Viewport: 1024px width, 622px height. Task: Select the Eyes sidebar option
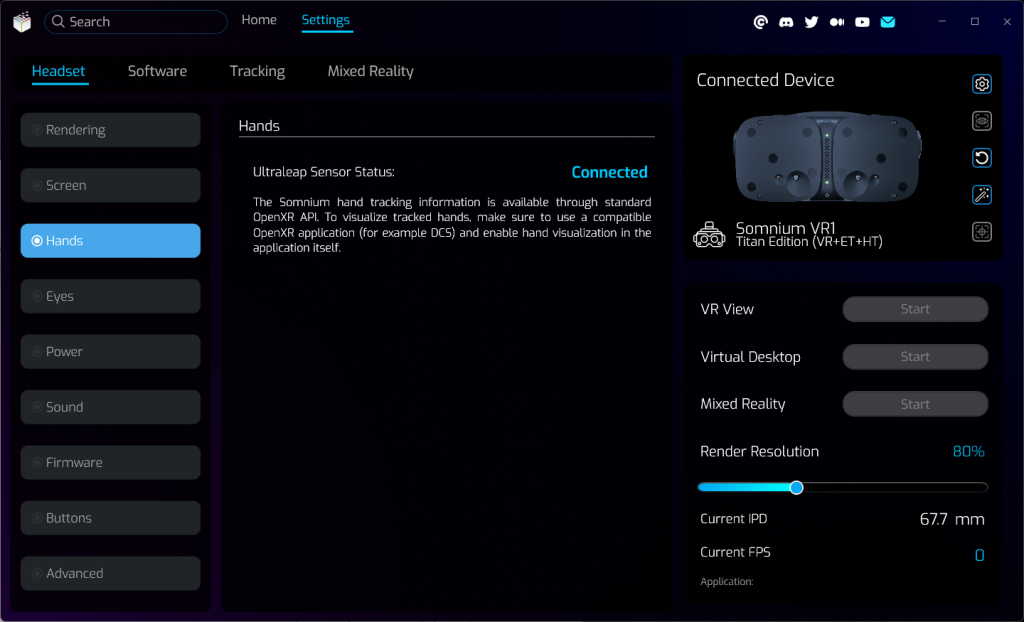coord(110,296)
